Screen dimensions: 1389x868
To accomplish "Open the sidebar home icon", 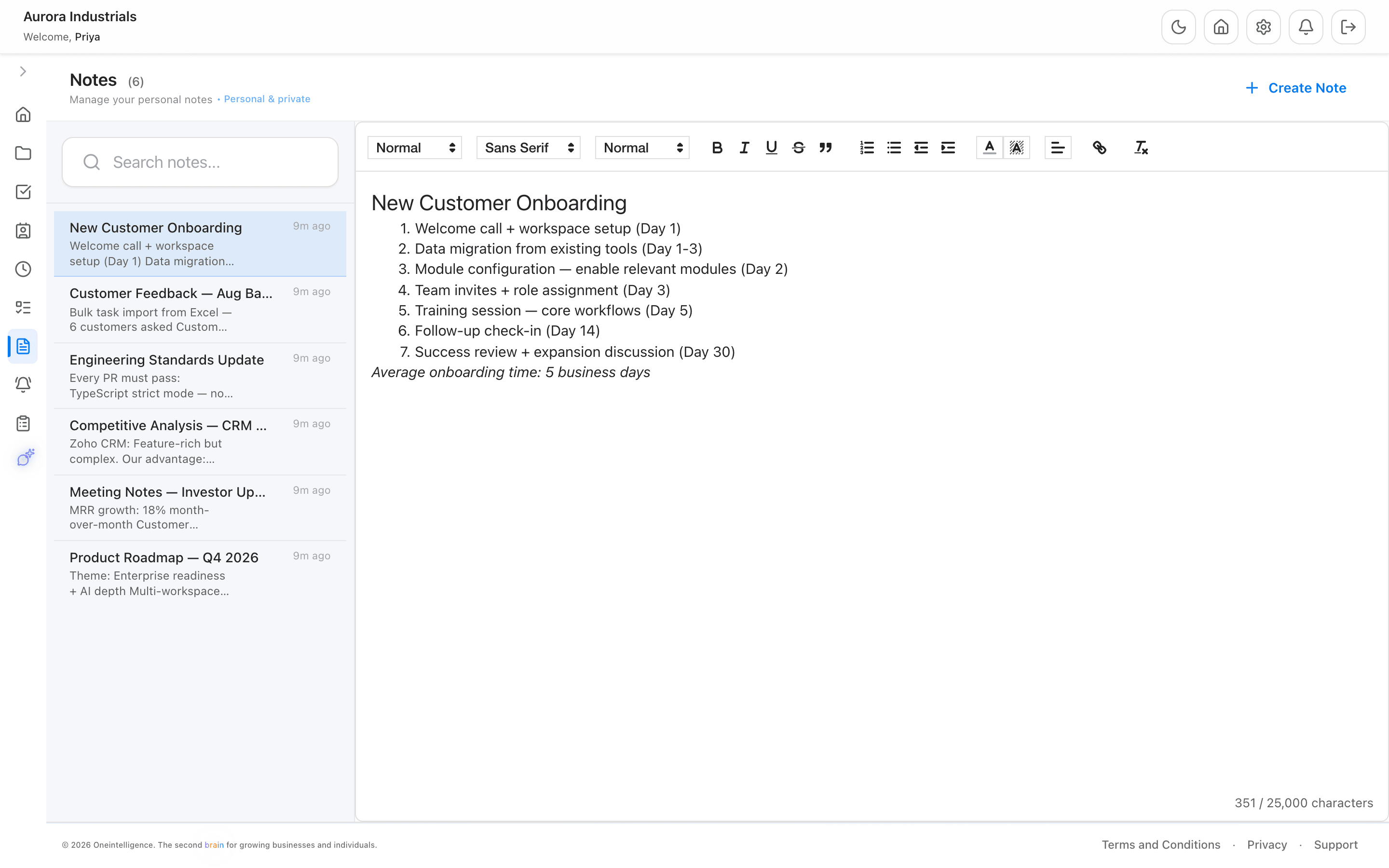I will click(x=23, y=115).
